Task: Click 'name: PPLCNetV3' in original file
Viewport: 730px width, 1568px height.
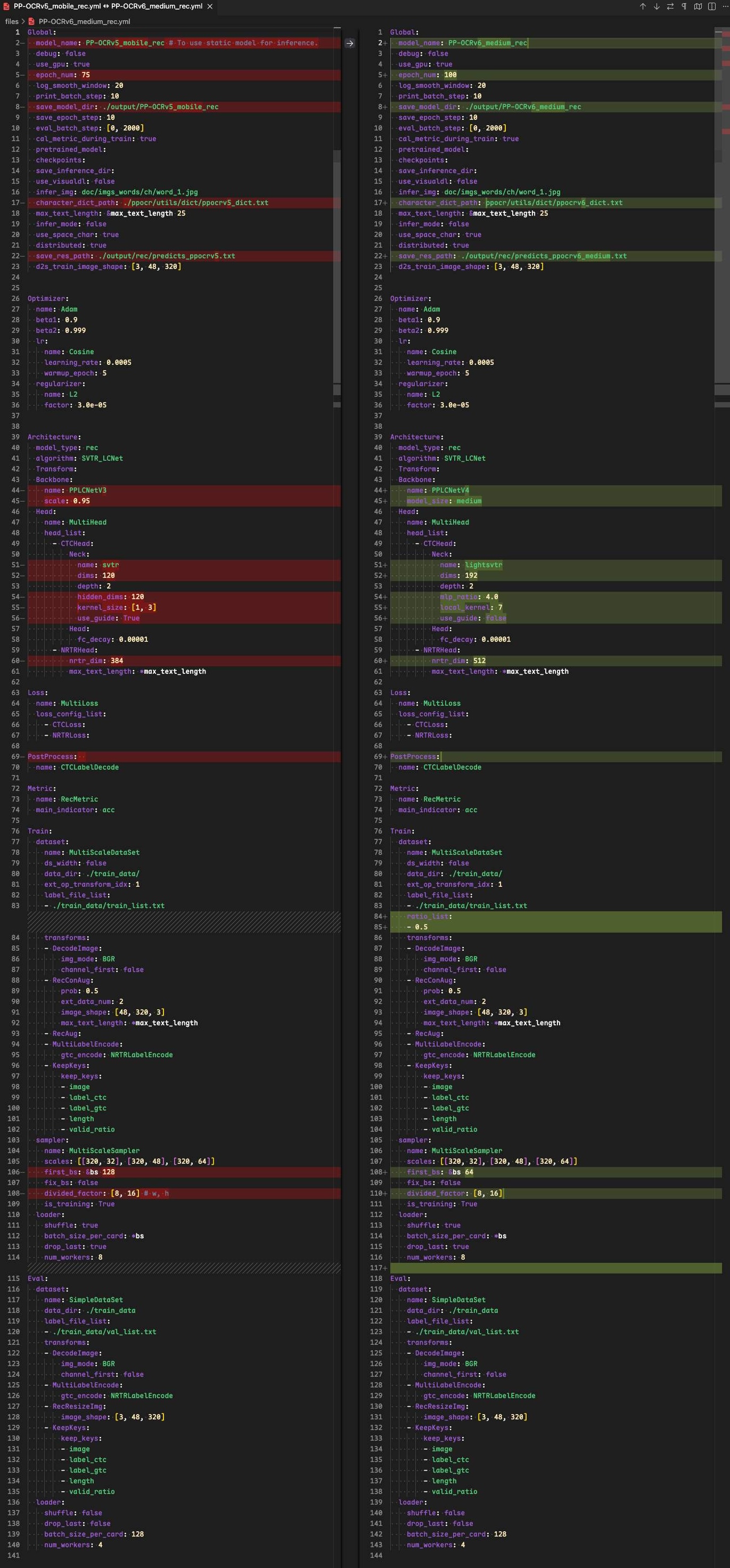Action: (184, 491)
